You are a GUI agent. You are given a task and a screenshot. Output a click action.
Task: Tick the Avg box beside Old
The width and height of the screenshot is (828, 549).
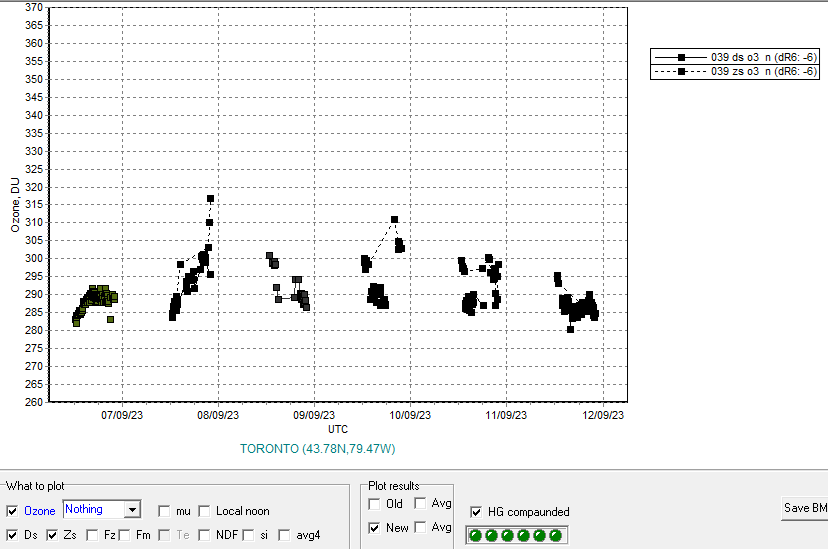(420, 504)
